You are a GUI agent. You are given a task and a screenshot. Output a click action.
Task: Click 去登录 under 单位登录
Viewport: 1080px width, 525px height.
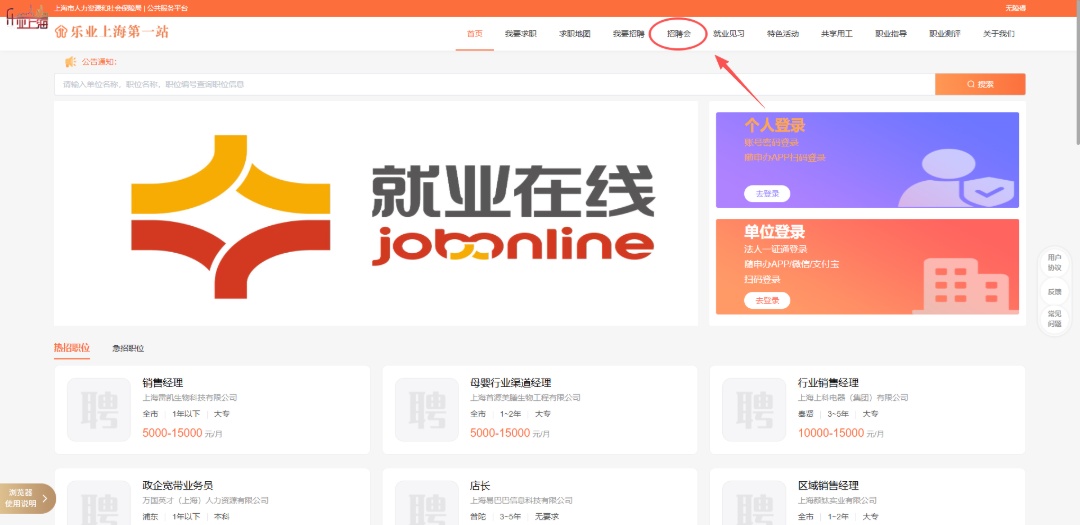coord(767,300)
